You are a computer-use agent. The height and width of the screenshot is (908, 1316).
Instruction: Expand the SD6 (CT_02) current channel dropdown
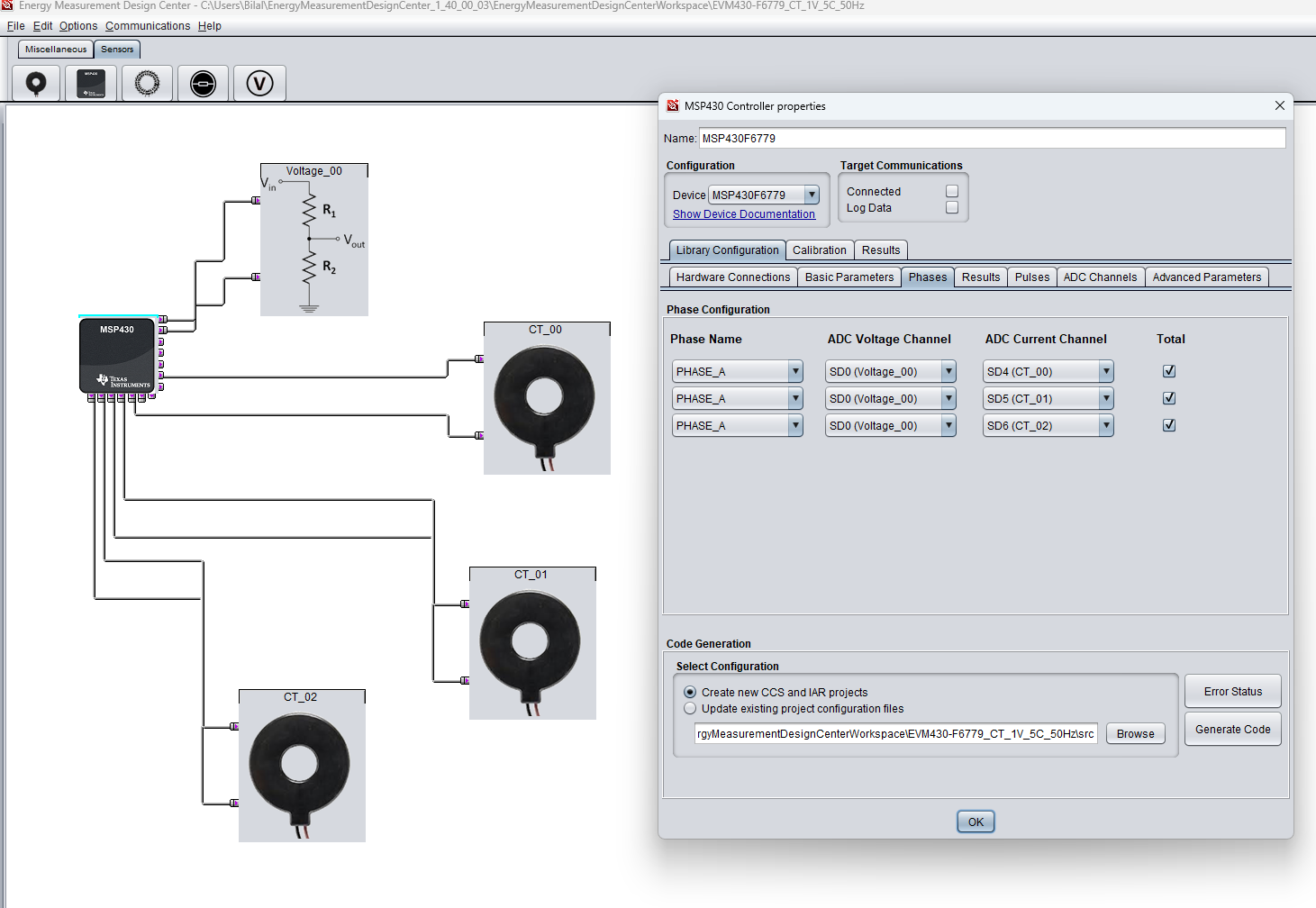point(1048,425)
